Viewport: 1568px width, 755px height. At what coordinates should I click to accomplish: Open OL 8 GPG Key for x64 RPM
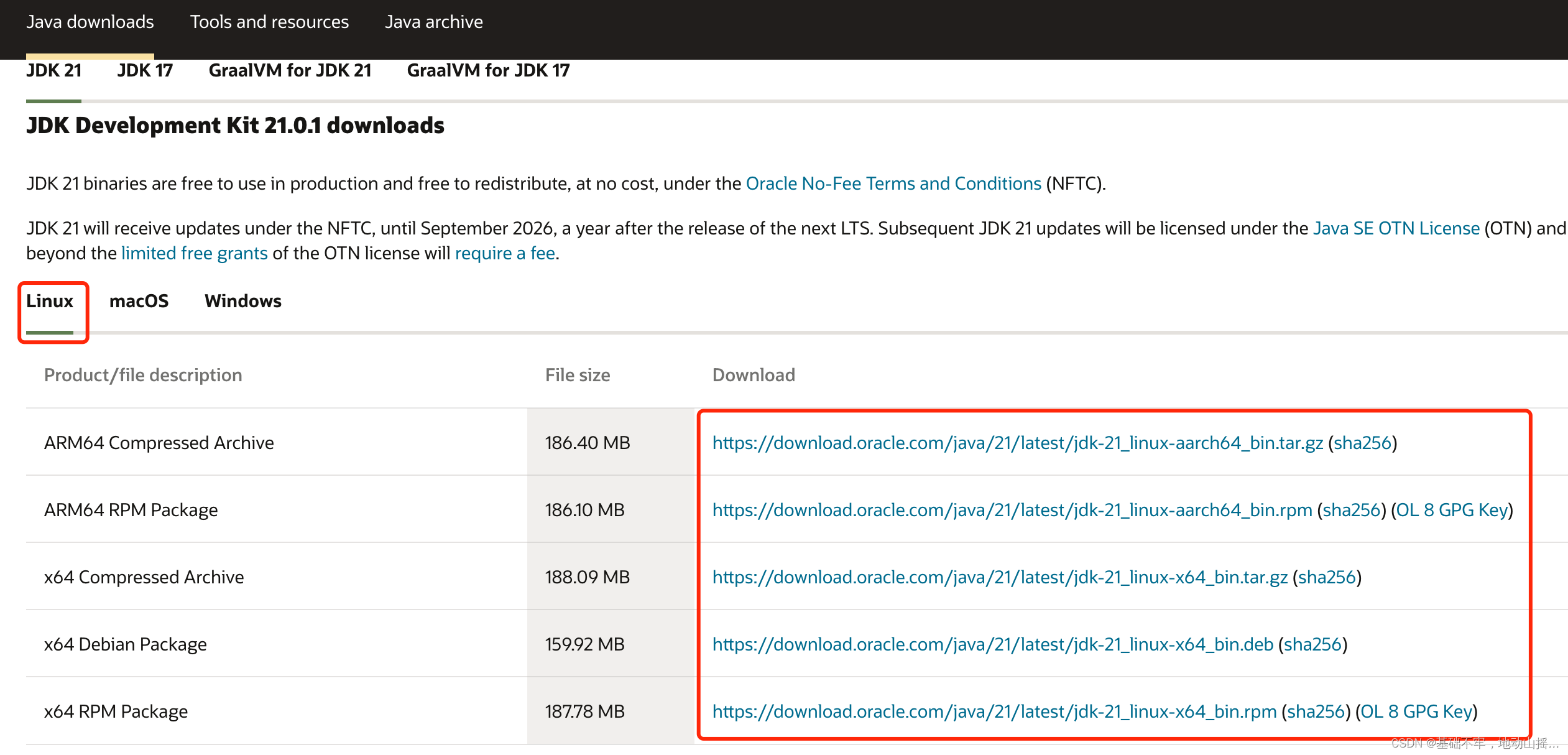(x=1416, y=711)
